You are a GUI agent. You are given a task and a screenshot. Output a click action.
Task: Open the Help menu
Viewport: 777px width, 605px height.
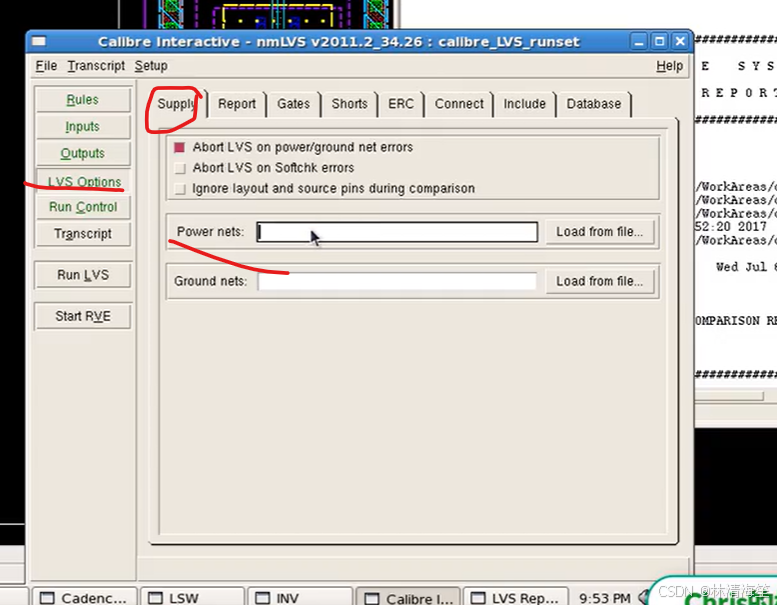pyautogui.click(x=669, y=66)
